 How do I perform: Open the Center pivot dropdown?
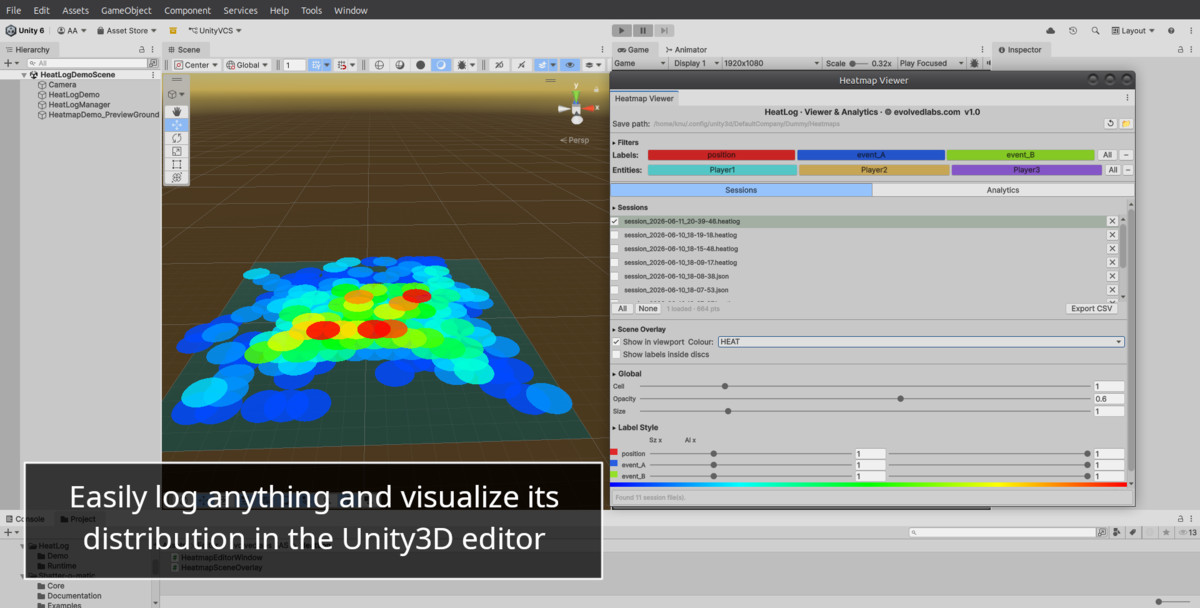pos(197,65)
